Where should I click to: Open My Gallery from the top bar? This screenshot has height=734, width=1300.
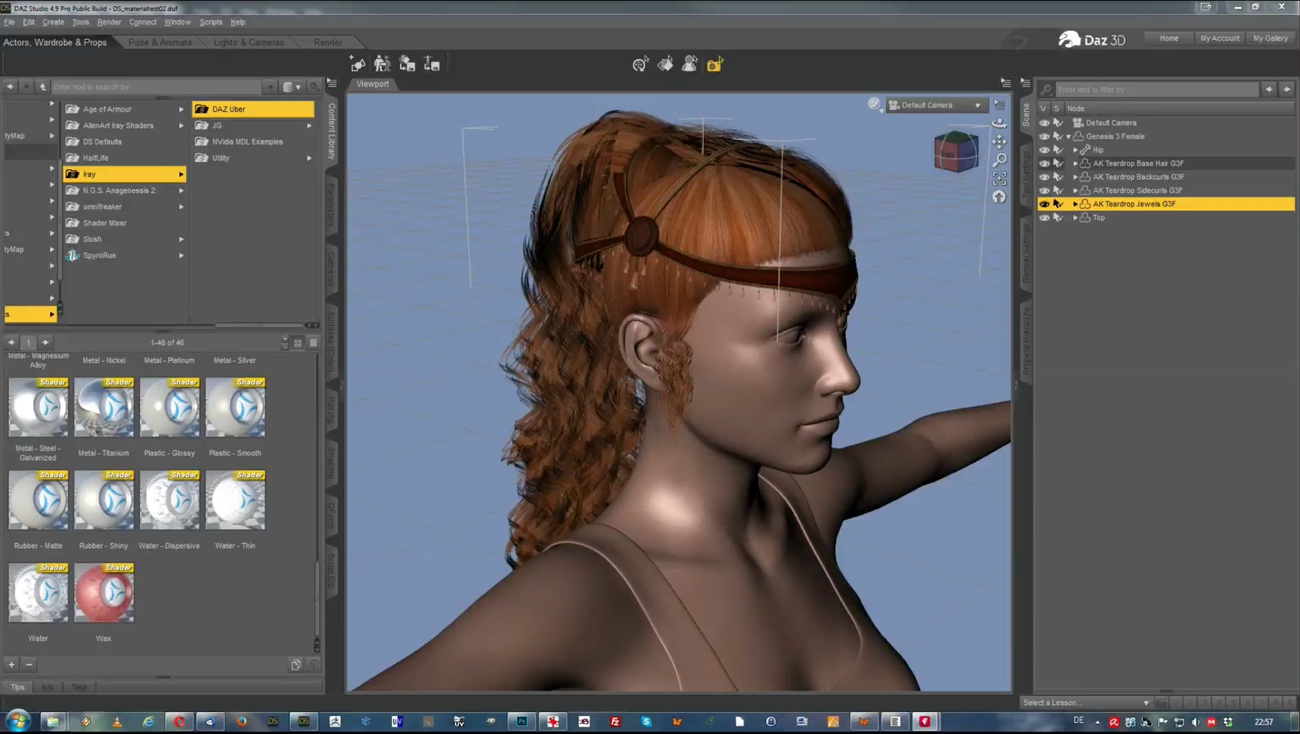click(x=1270, y=38)
